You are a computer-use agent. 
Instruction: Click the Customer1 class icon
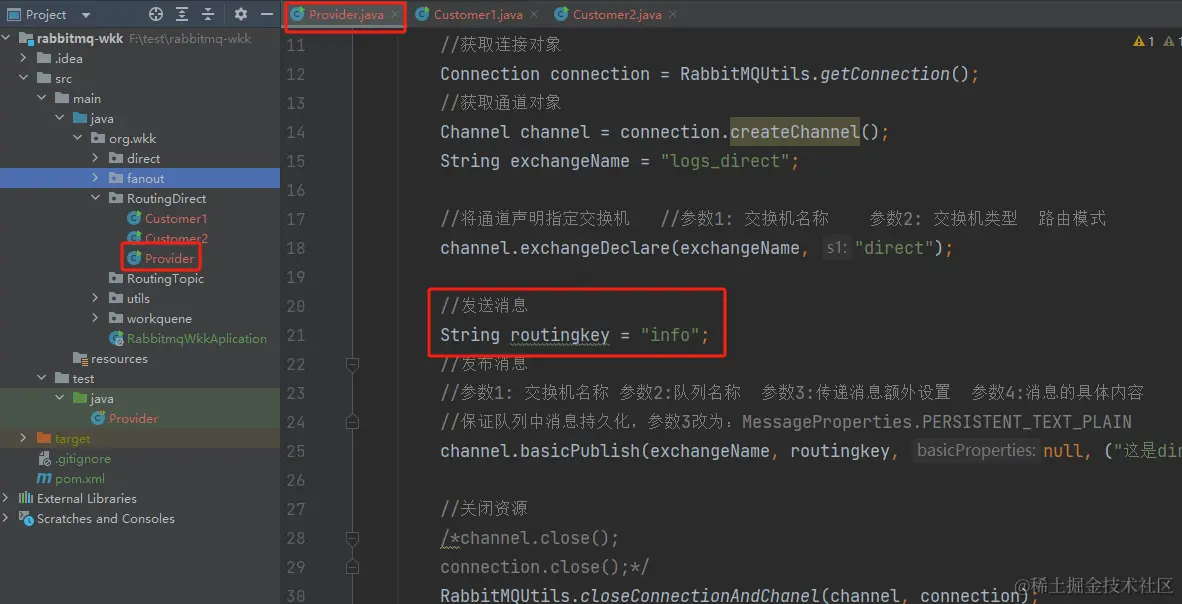[134, 219]
